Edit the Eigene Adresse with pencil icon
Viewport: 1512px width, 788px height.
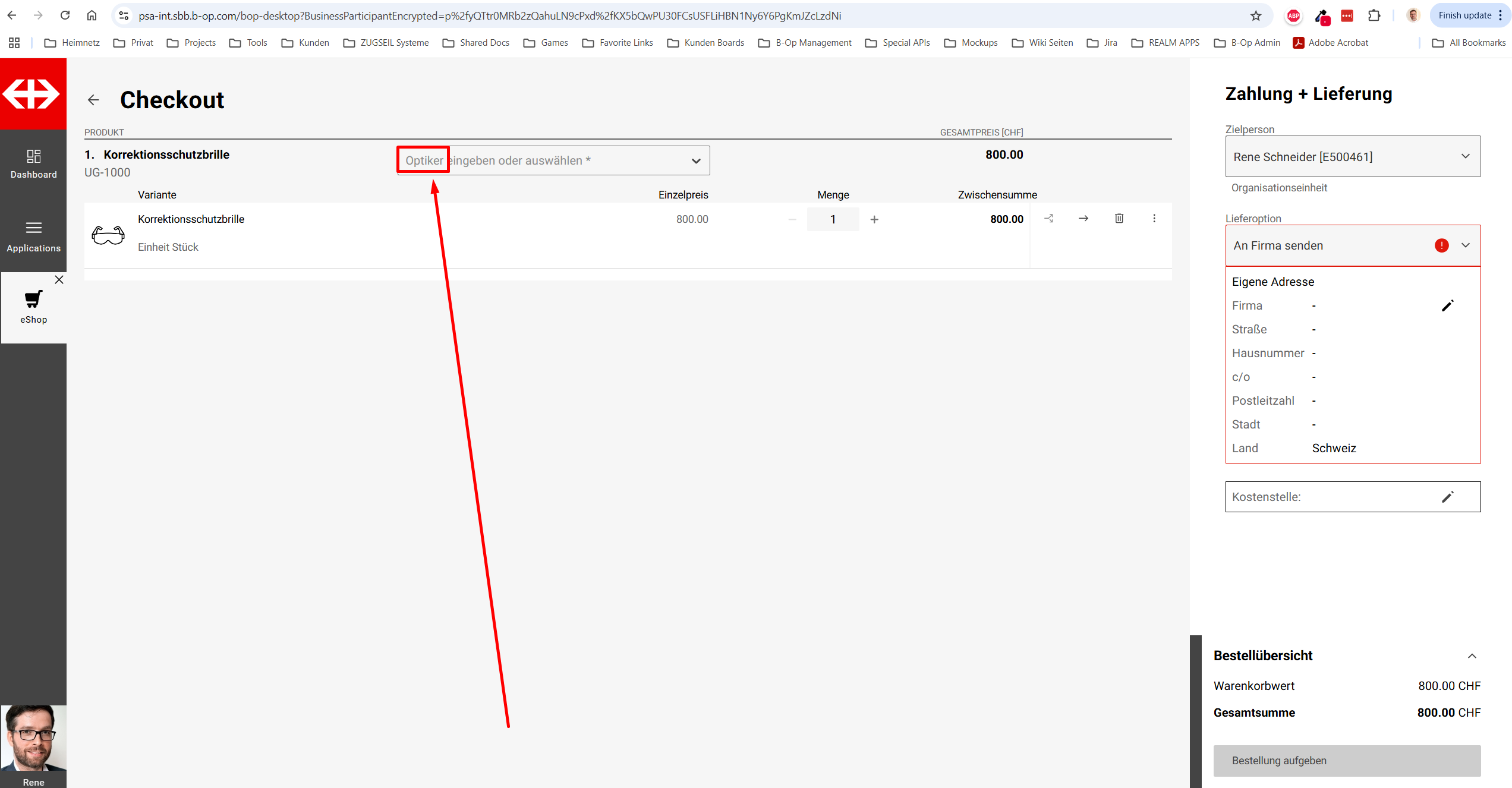[x=1447, y=305]
